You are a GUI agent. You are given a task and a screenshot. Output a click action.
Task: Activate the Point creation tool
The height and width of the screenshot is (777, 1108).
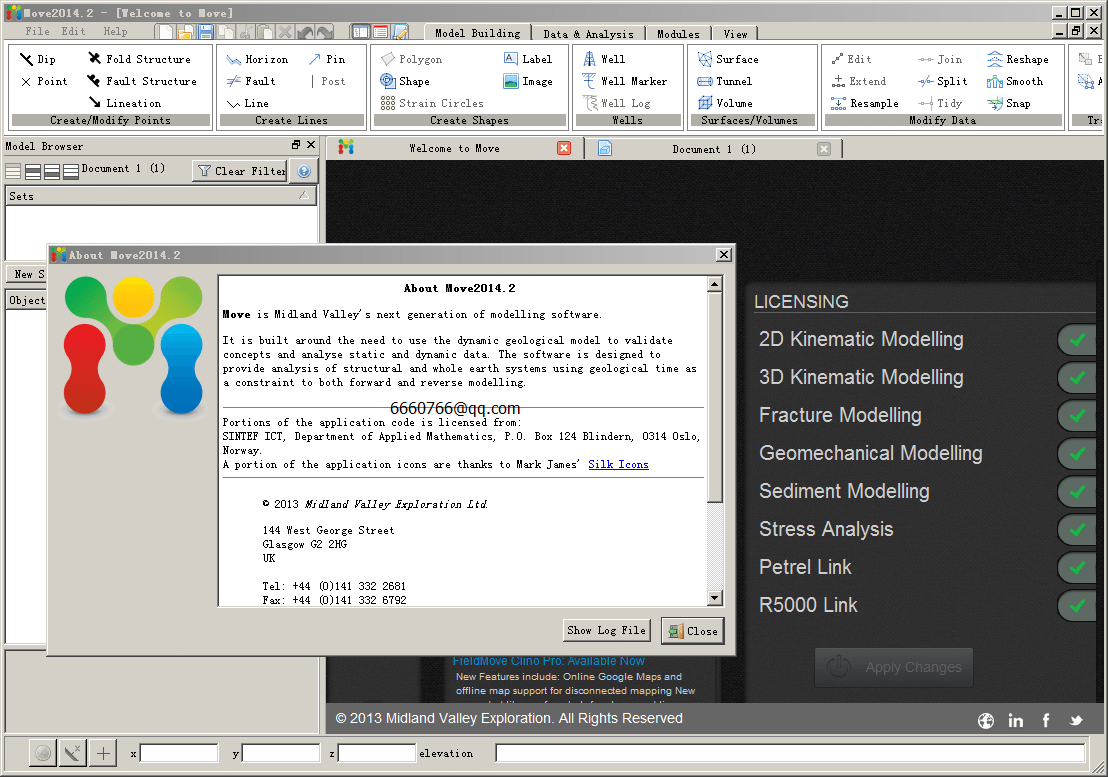pos(44,81)
